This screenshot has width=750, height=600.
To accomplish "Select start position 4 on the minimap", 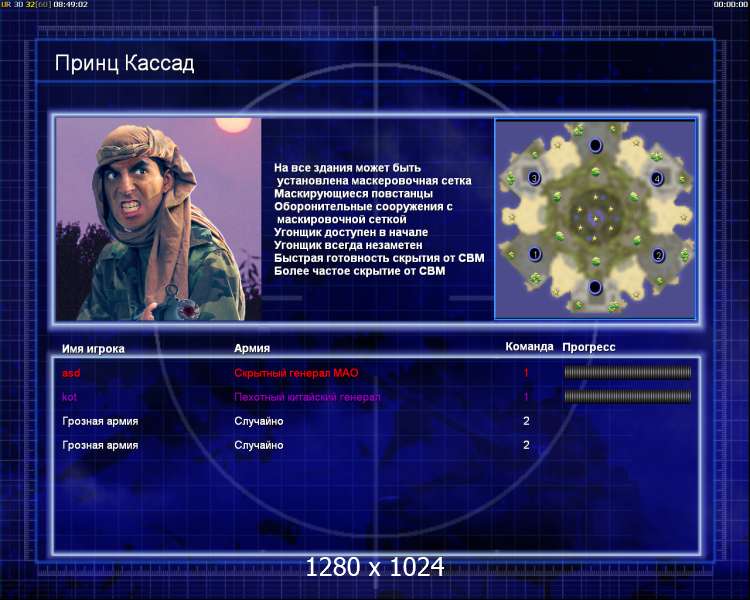I will (657, 178).
